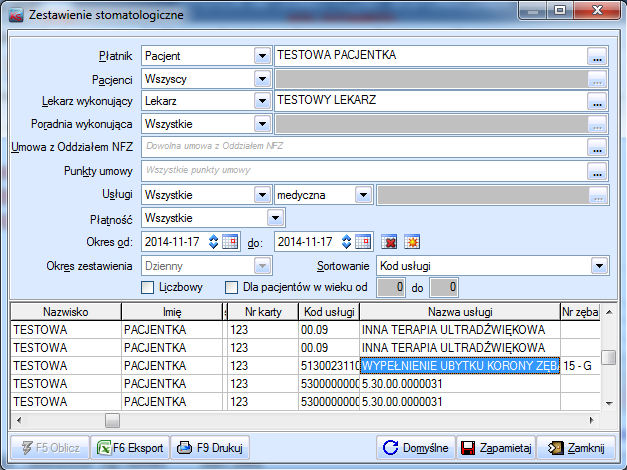The image size is (627, 470).
Task: Click the orange date preset icon
Action: click(410, 241)
